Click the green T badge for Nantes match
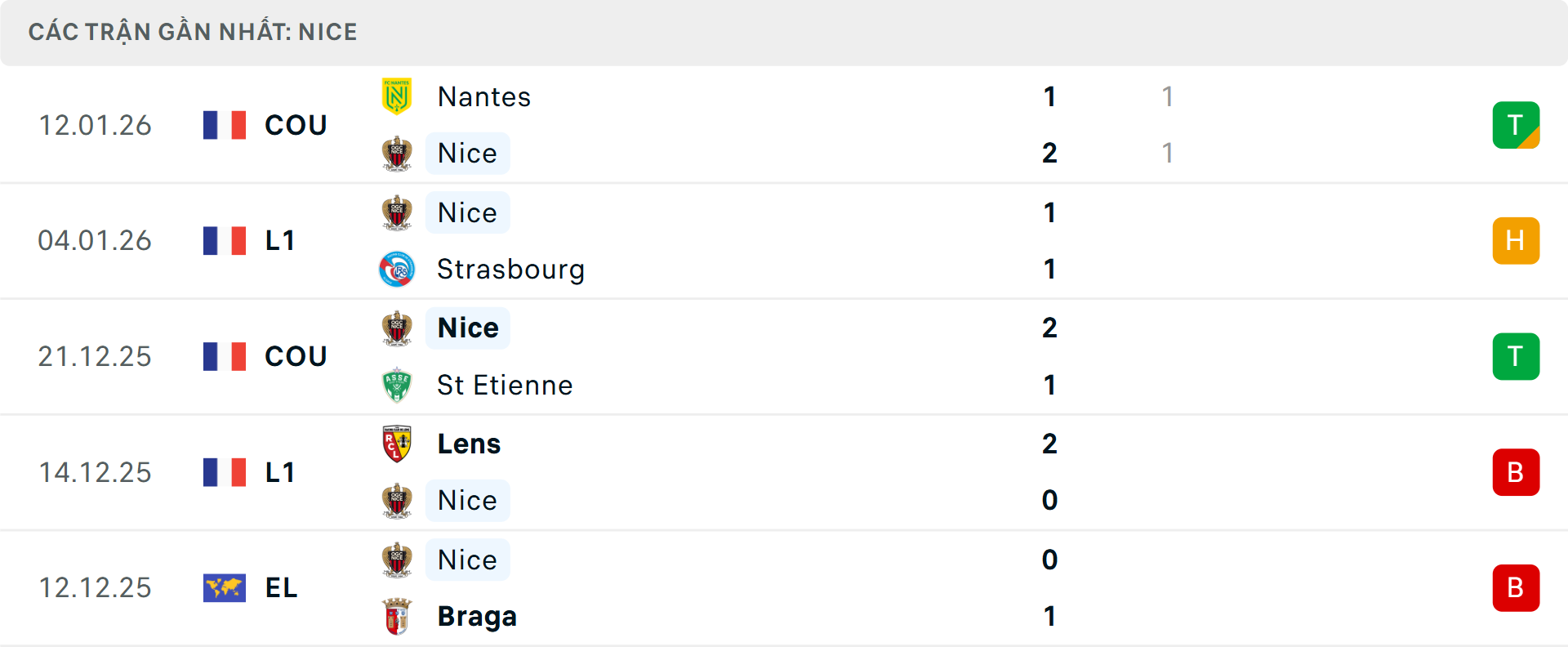The image size is (1568, 647). point(1516,125)
